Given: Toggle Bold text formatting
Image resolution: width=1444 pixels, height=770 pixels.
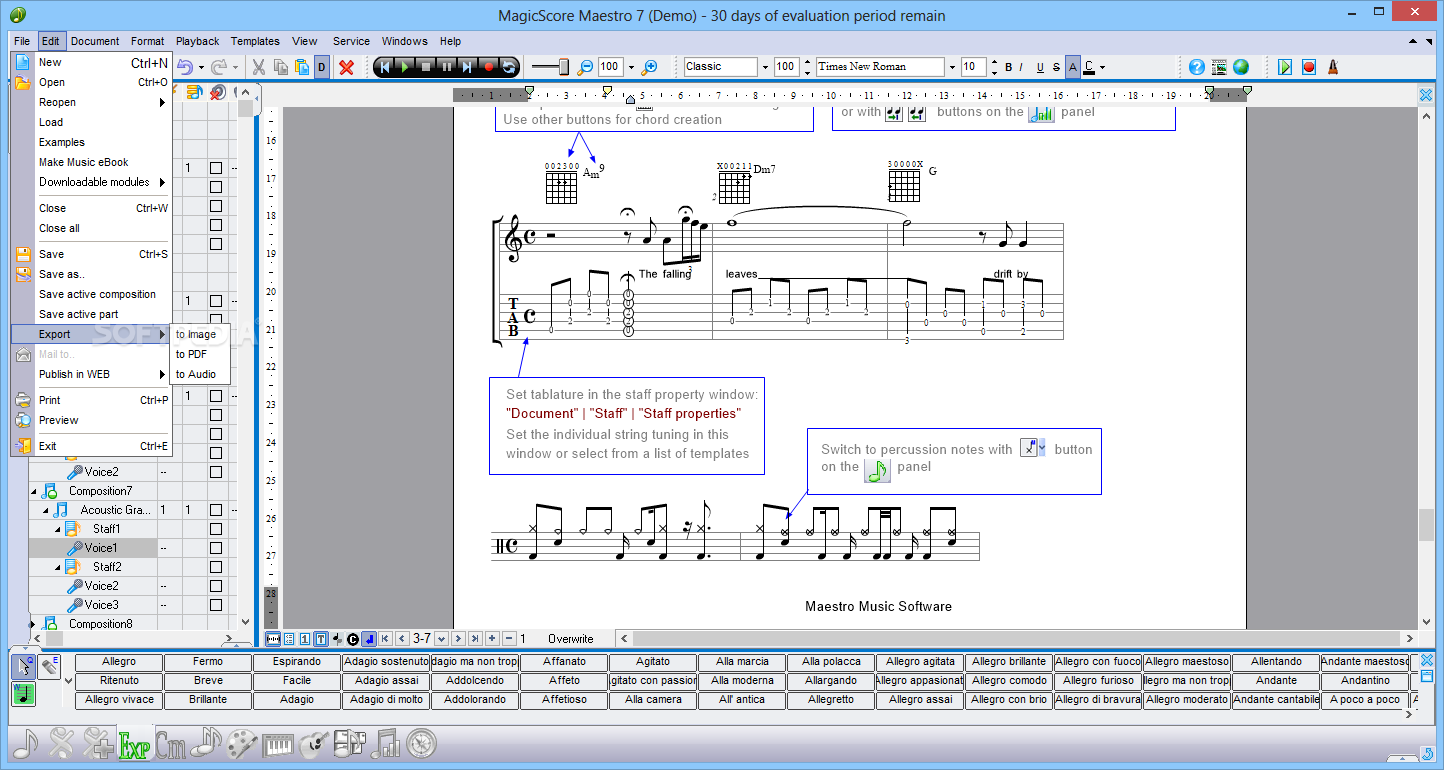Looking at the screenshot, I should [x=1008, y=67].
